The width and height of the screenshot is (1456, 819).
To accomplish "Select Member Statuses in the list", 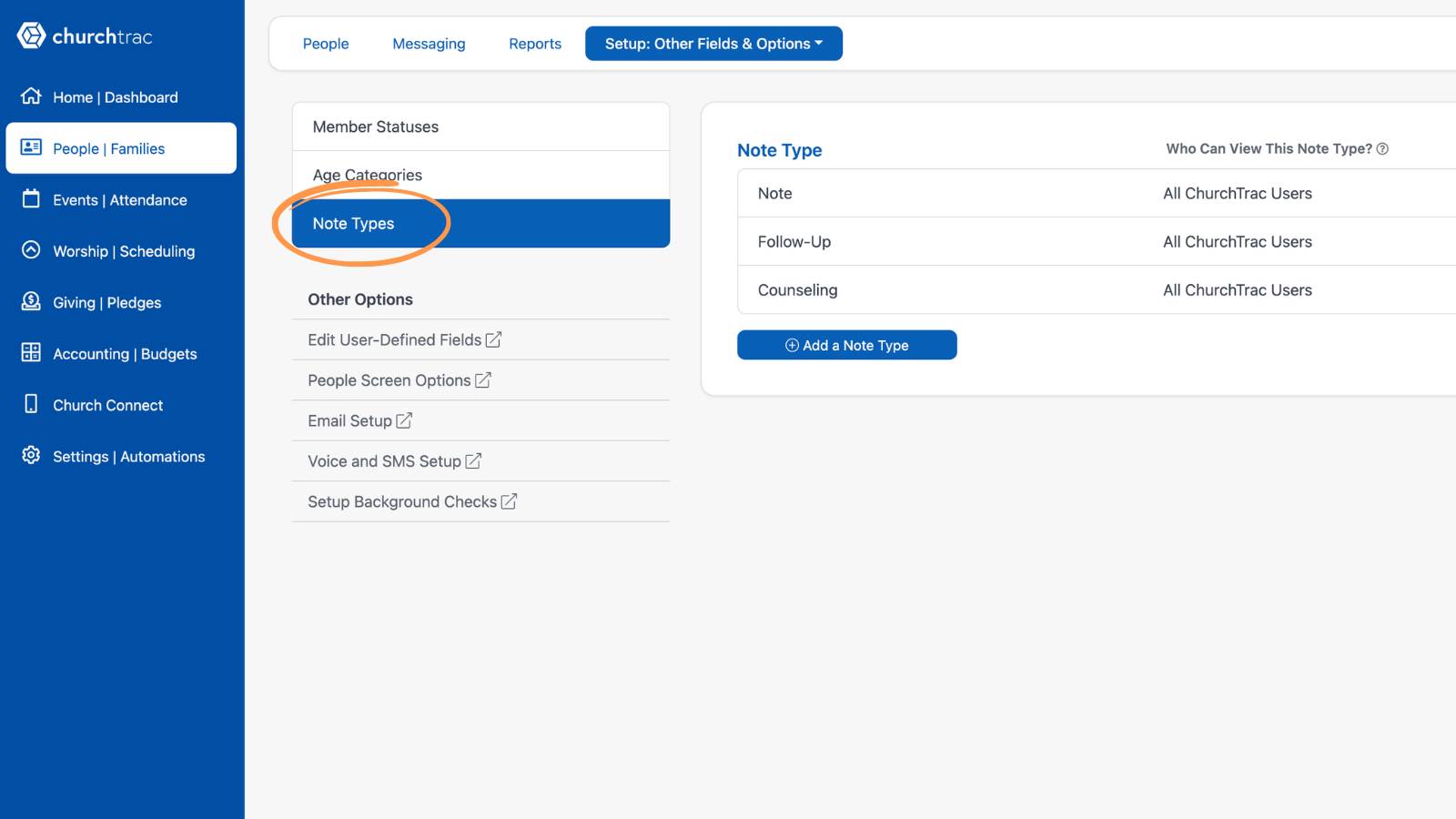I will [x=480, y=126].
